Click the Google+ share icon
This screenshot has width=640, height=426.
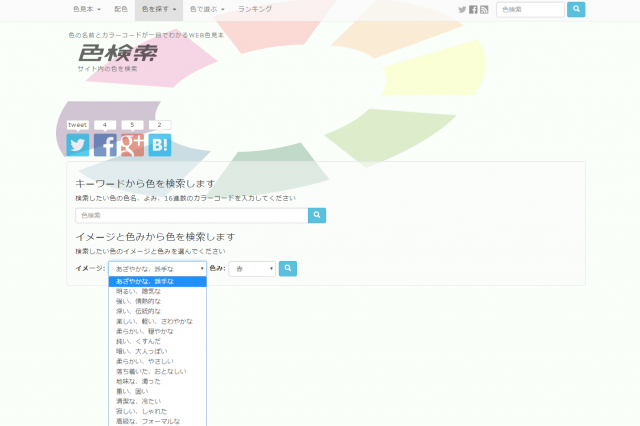click(x=132, y=145)
